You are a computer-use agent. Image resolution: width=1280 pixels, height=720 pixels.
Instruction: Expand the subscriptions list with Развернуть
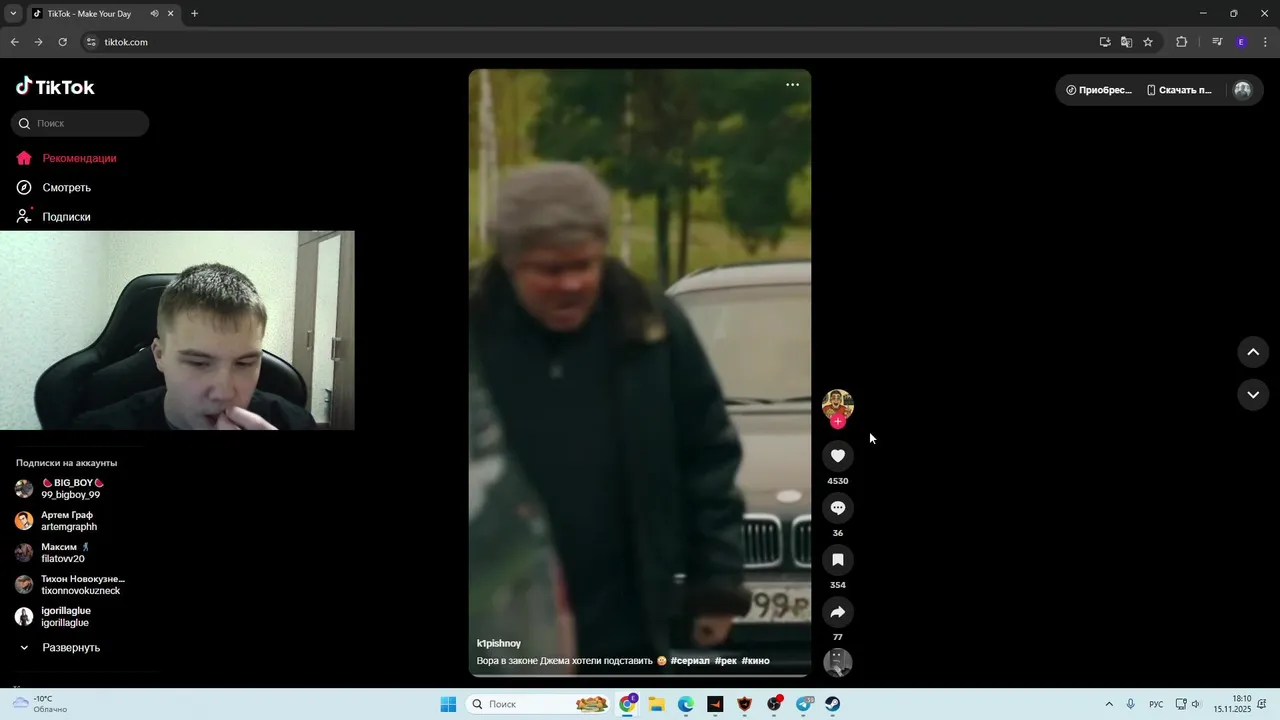[60, 648]
